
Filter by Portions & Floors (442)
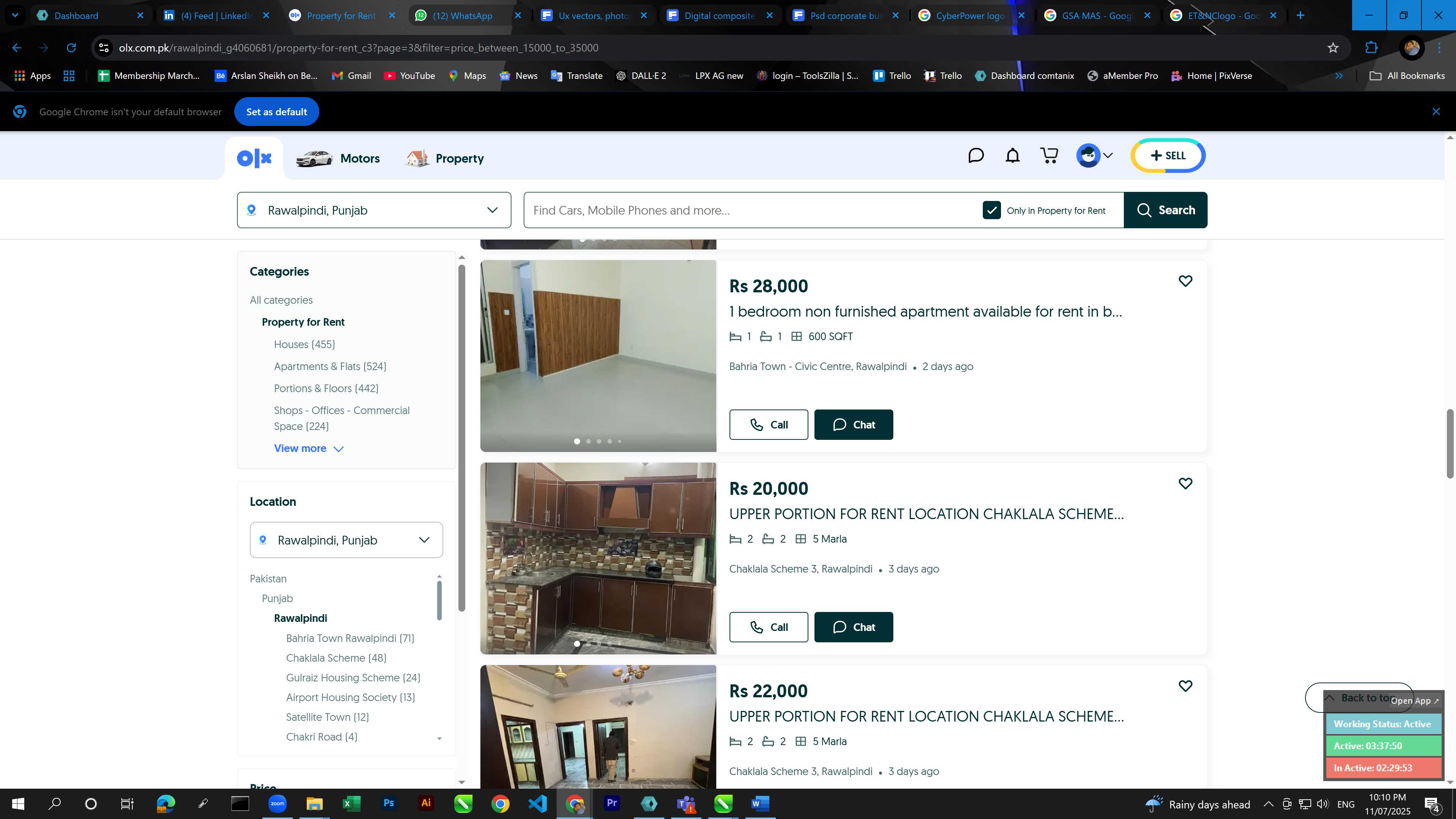326,388
